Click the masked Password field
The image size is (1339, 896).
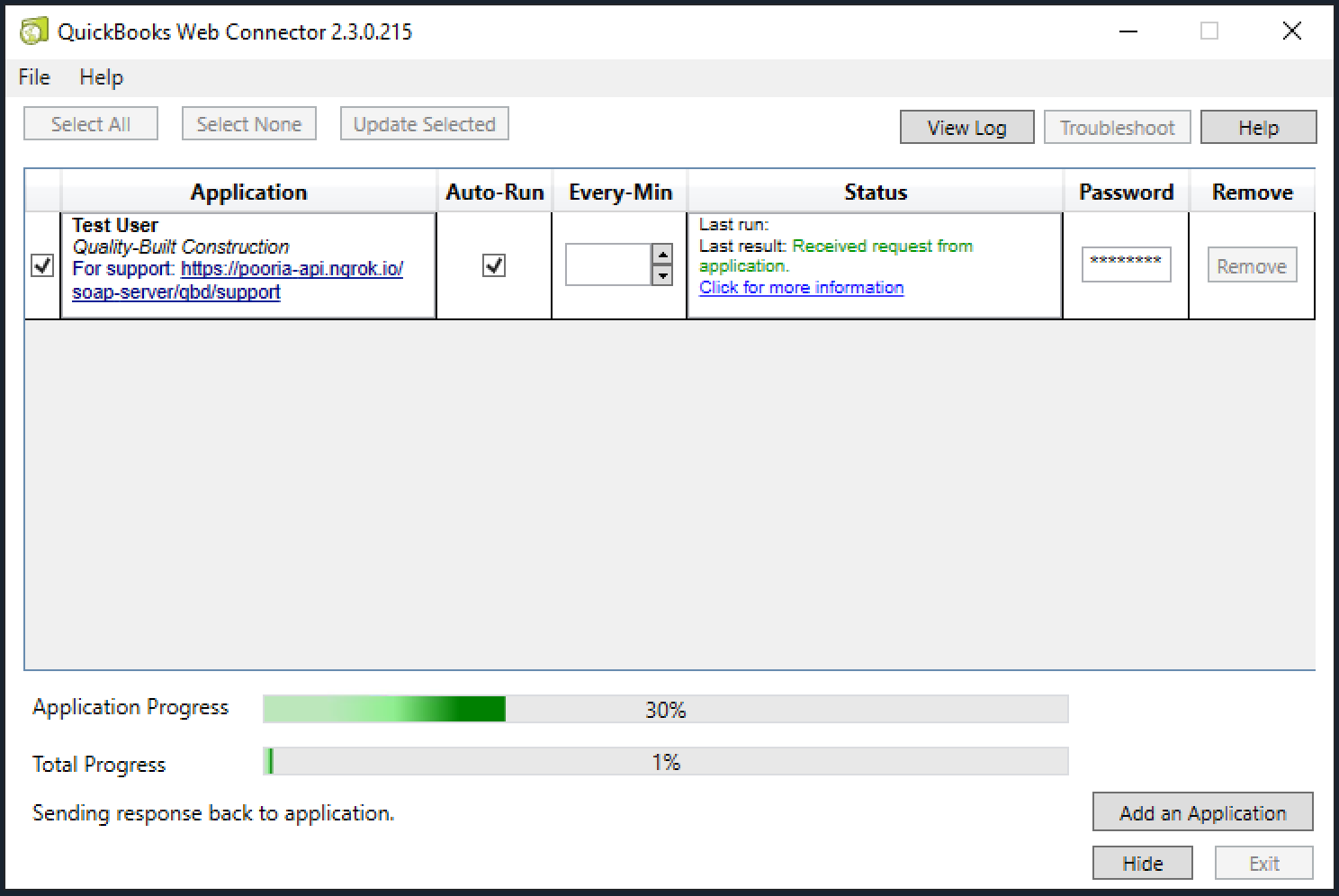(x=1126, y=264)
